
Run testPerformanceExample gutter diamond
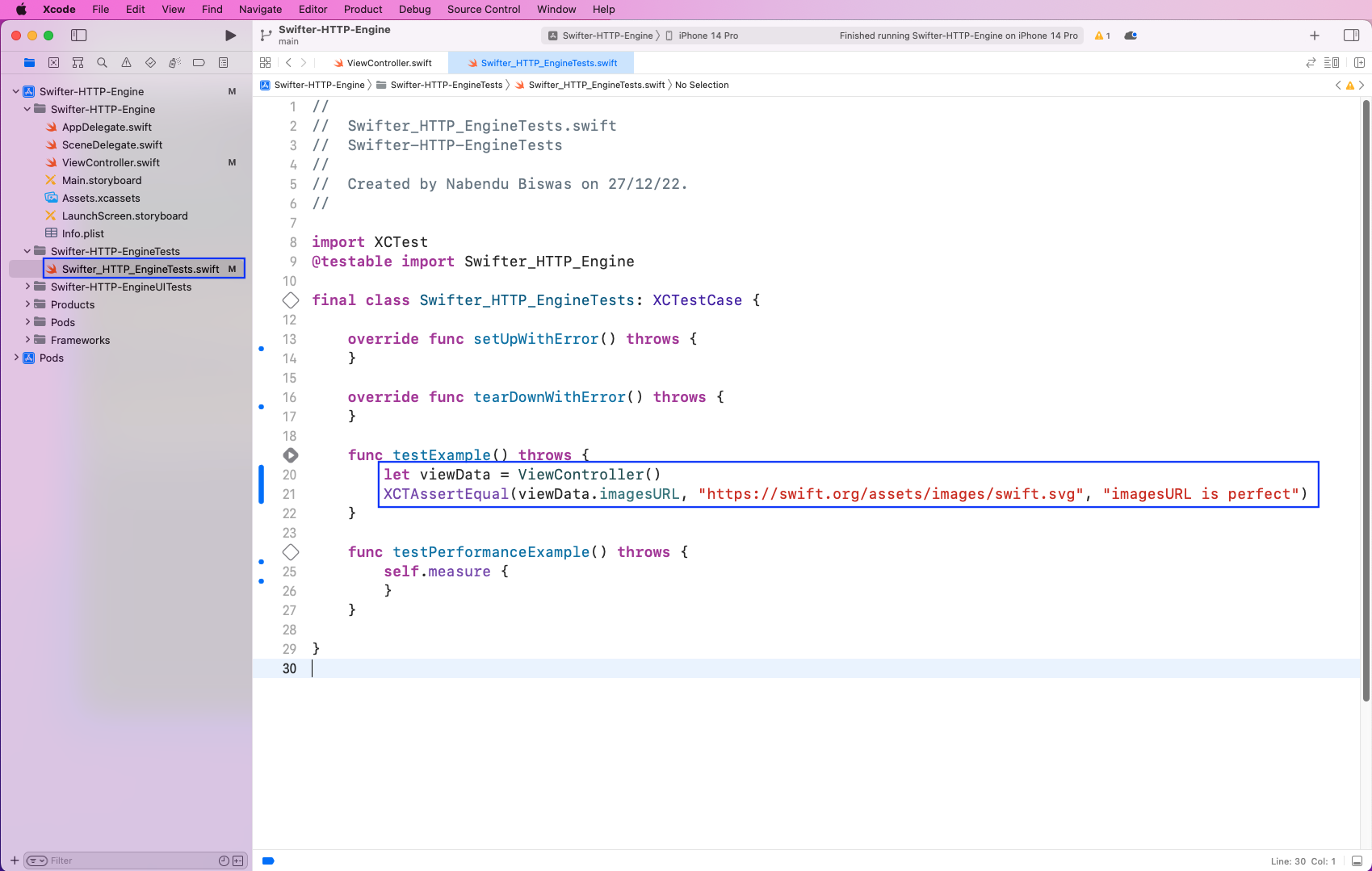click(x=291, y=552)
